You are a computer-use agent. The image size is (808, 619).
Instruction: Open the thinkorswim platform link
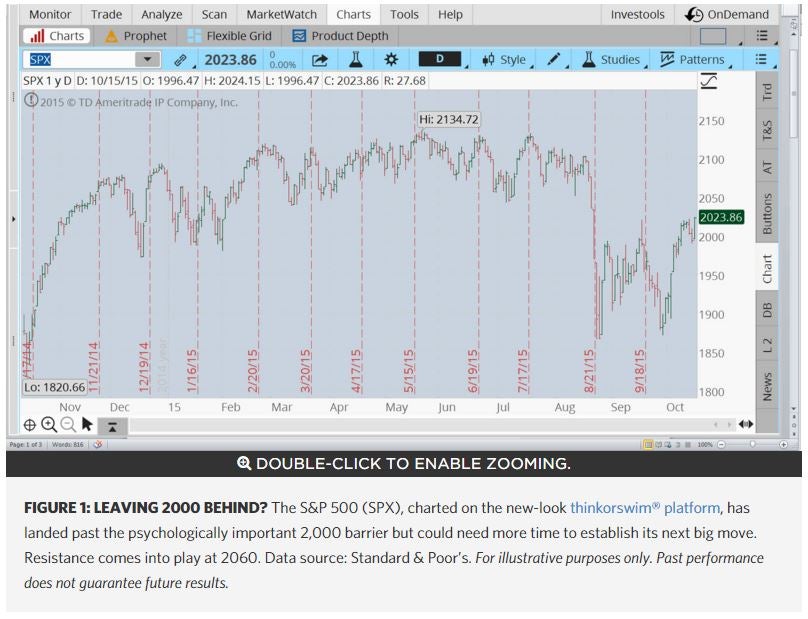(645, 508)
